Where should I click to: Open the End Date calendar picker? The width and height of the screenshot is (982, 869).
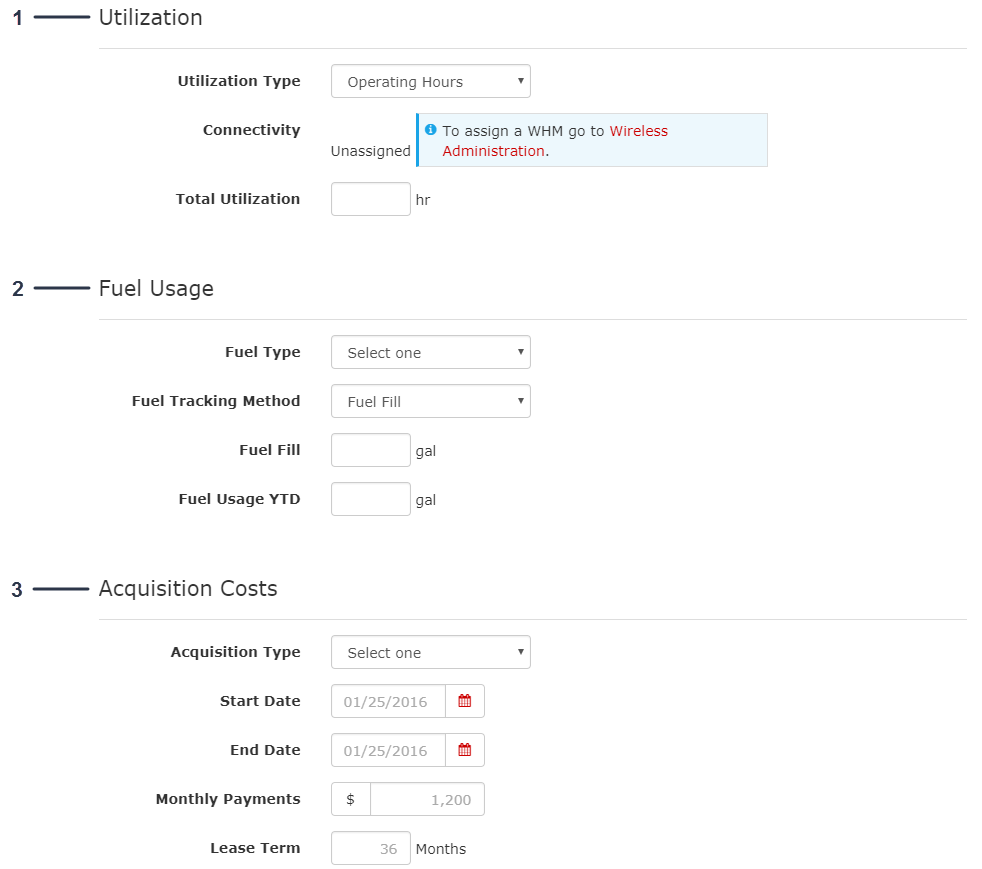[x=465, y=750]
